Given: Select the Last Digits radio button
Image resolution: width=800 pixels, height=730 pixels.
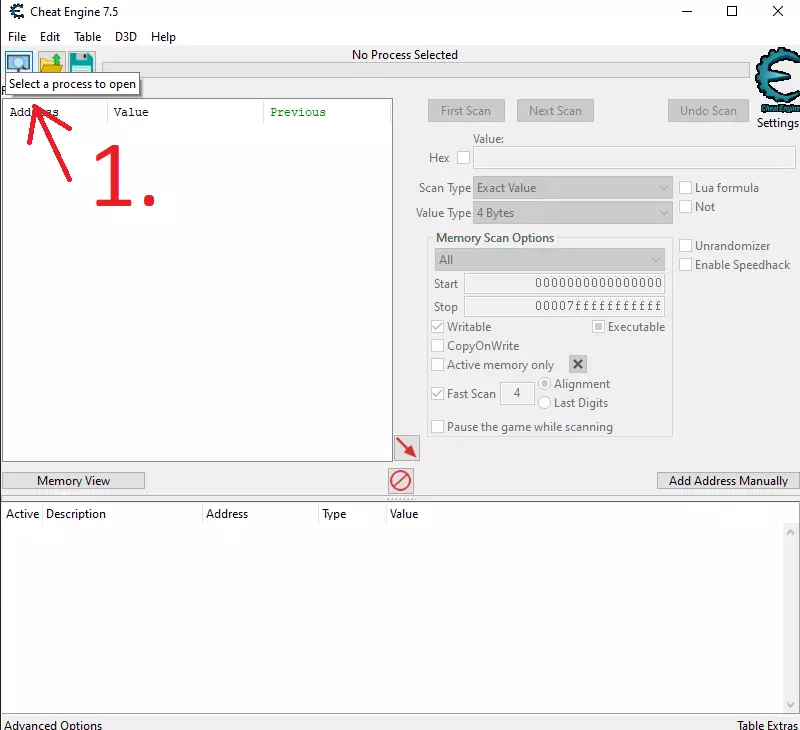Looking at the screenshot, I should [x=544, y=403].
